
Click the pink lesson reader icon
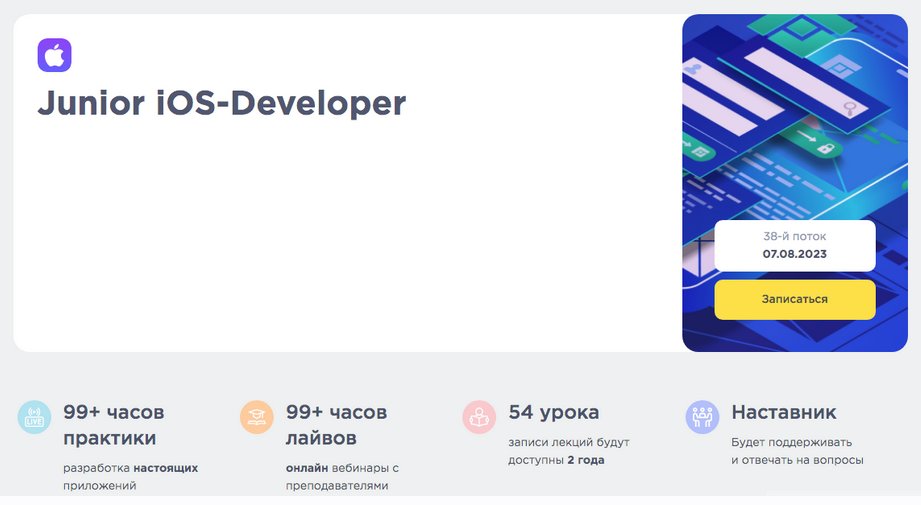tap(479, 417)
